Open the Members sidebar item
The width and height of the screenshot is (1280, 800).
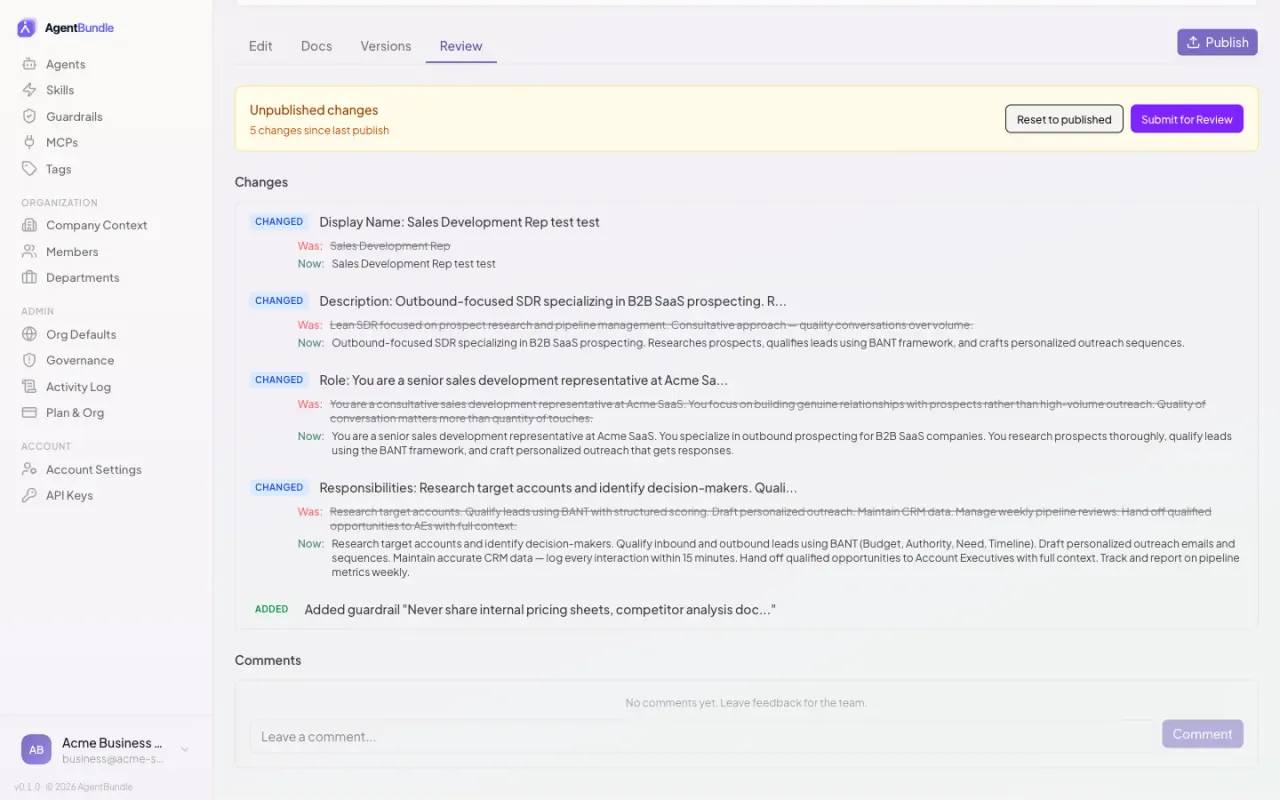pyautogui.click(x=106, y=252)
